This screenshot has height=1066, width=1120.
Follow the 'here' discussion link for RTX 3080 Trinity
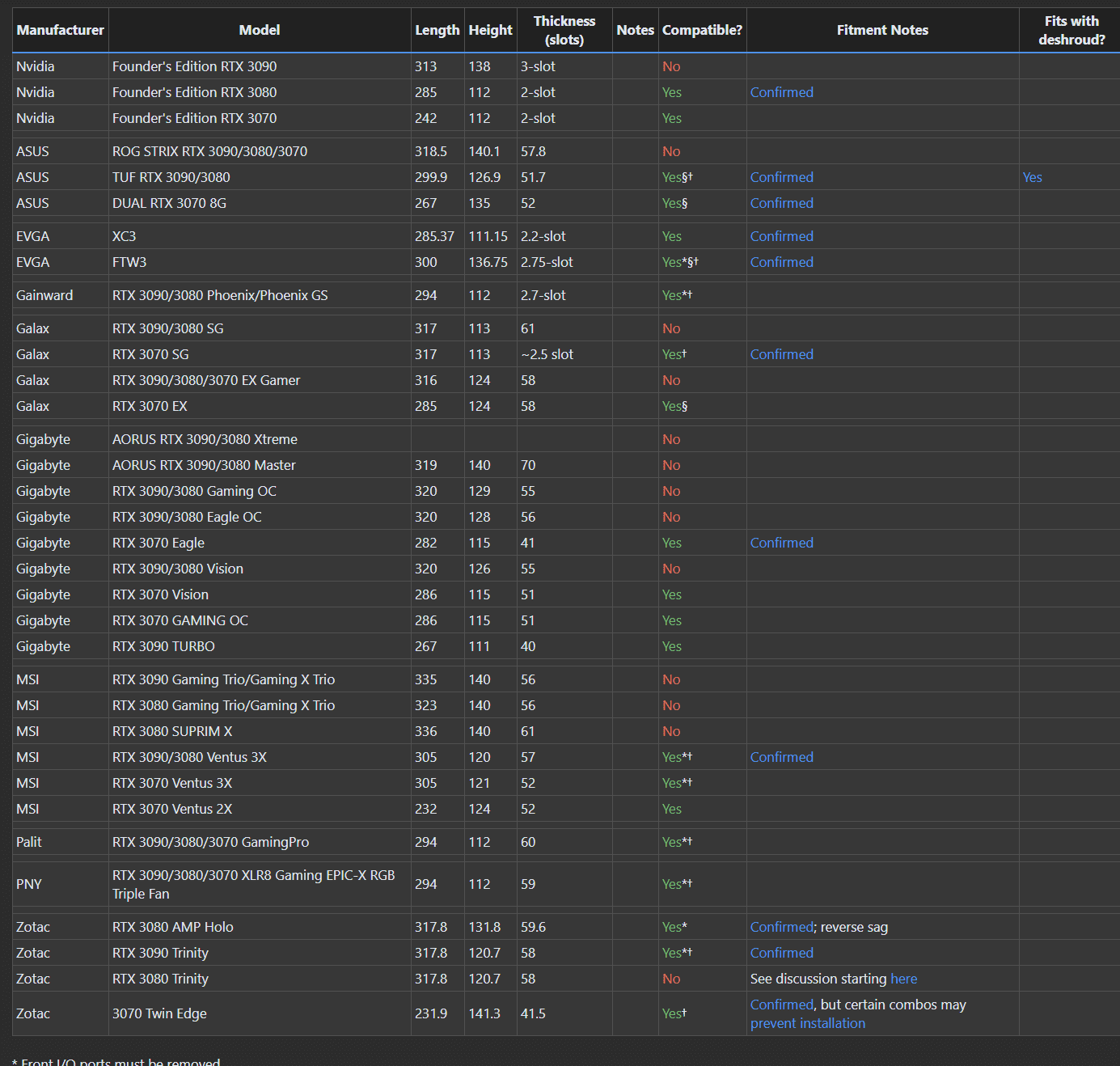click(903, 979)
